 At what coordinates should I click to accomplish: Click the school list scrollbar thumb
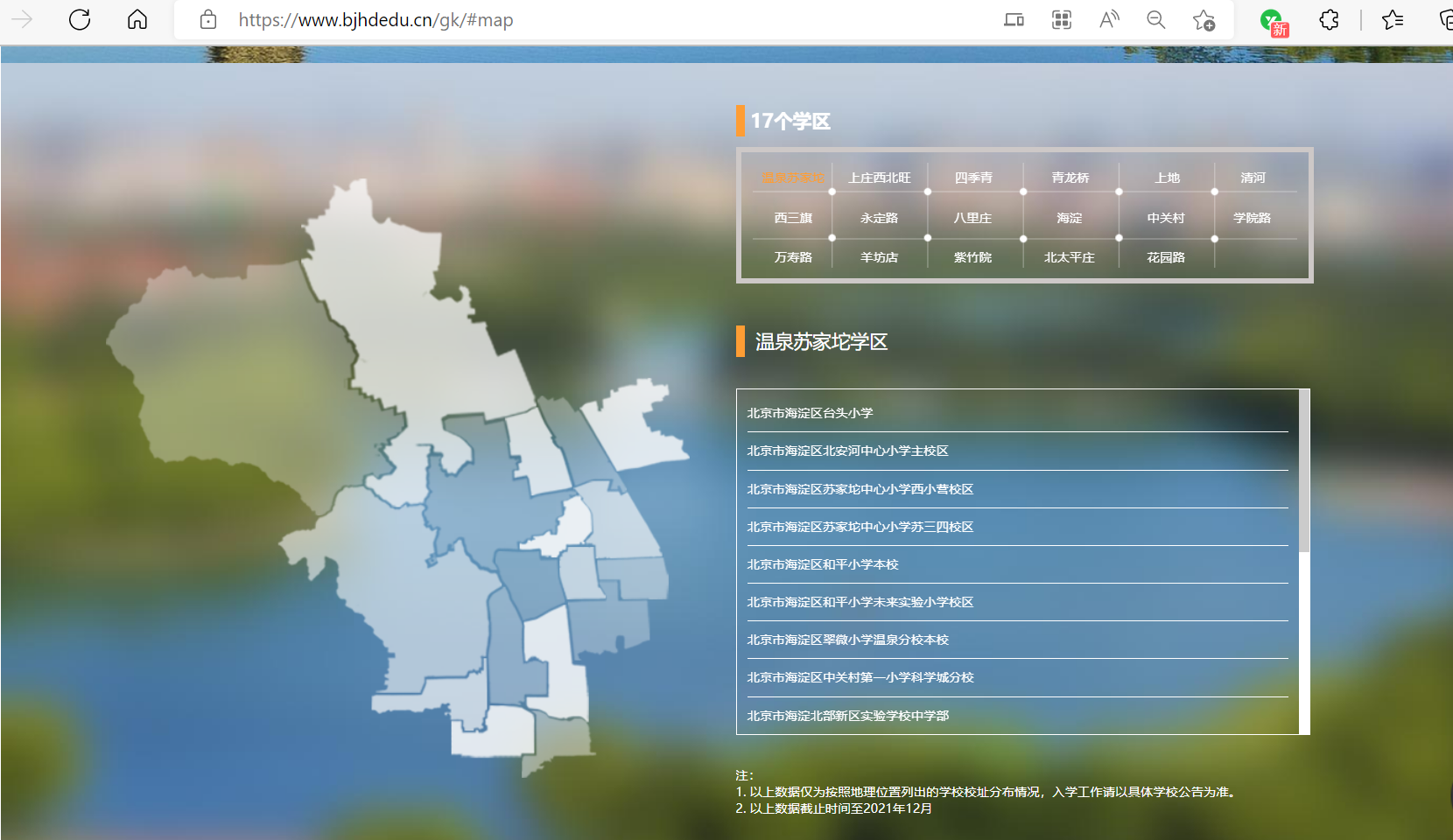coord(1304,471)
